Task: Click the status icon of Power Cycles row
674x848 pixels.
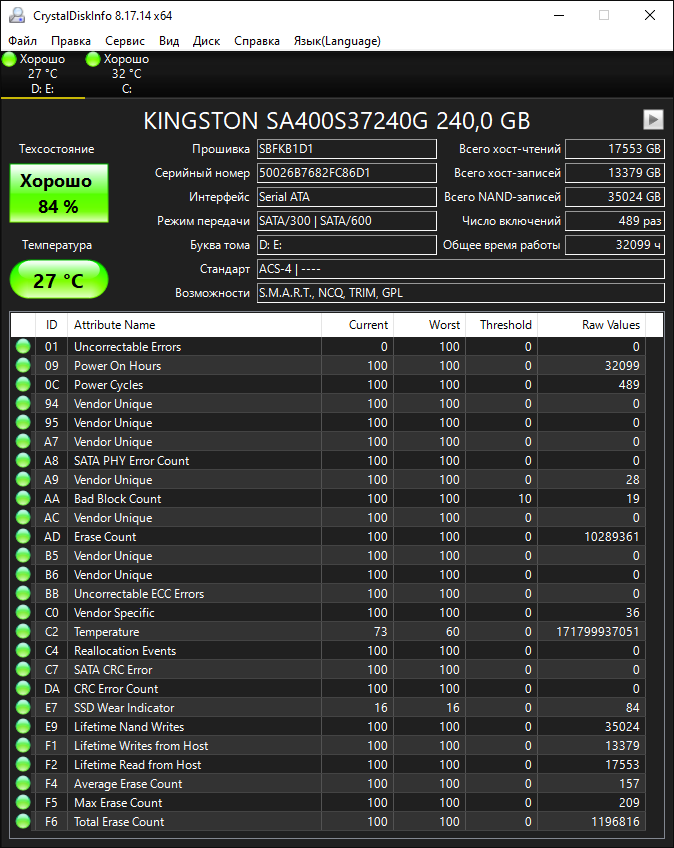Action: tap(23, 384)
